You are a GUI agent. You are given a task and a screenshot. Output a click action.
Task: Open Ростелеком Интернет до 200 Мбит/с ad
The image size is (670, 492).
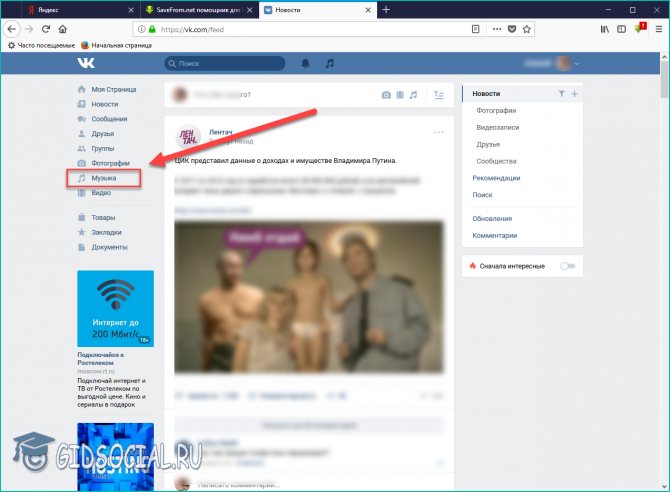pos(115,308)
